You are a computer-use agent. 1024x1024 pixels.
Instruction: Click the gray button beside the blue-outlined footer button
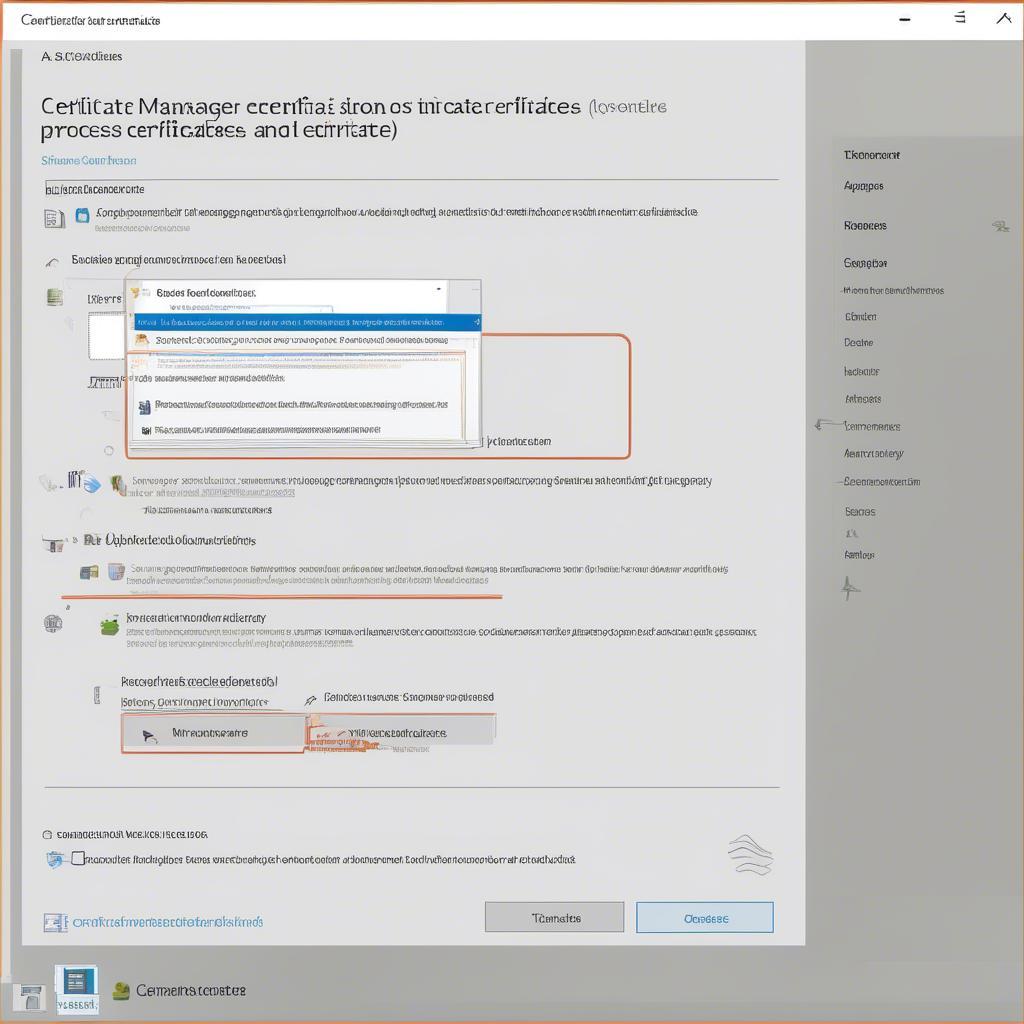(x=554, y=918)
